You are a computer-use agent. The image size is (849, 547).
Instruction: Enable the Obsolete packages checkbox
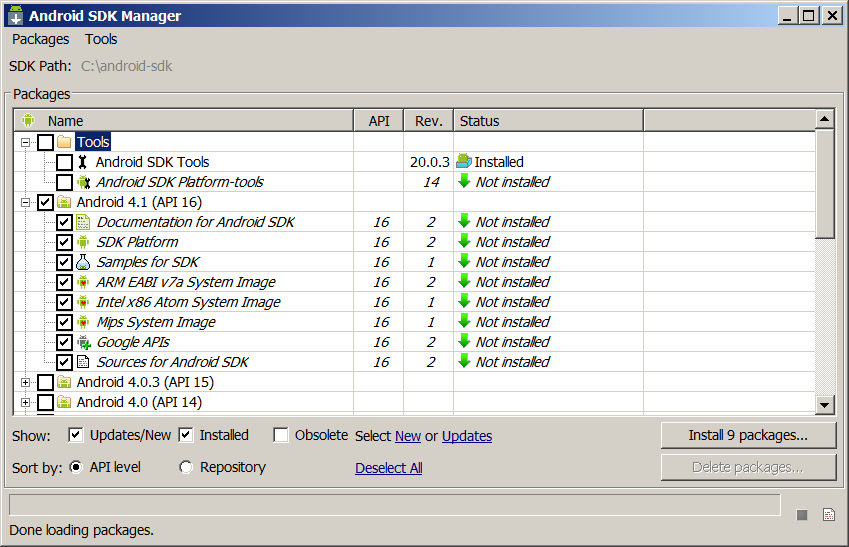[281, 435]
